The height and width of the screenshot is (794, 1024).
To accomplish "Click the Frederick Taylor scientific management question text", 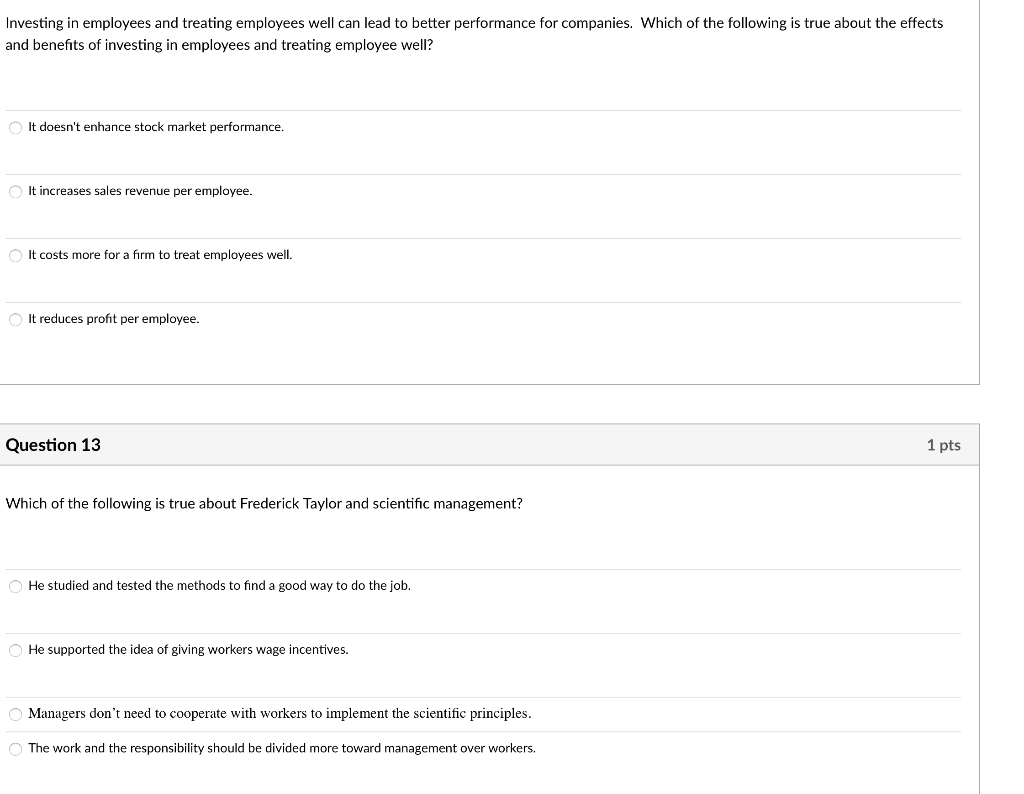I will pyautogui.click(x=264, y=504).
